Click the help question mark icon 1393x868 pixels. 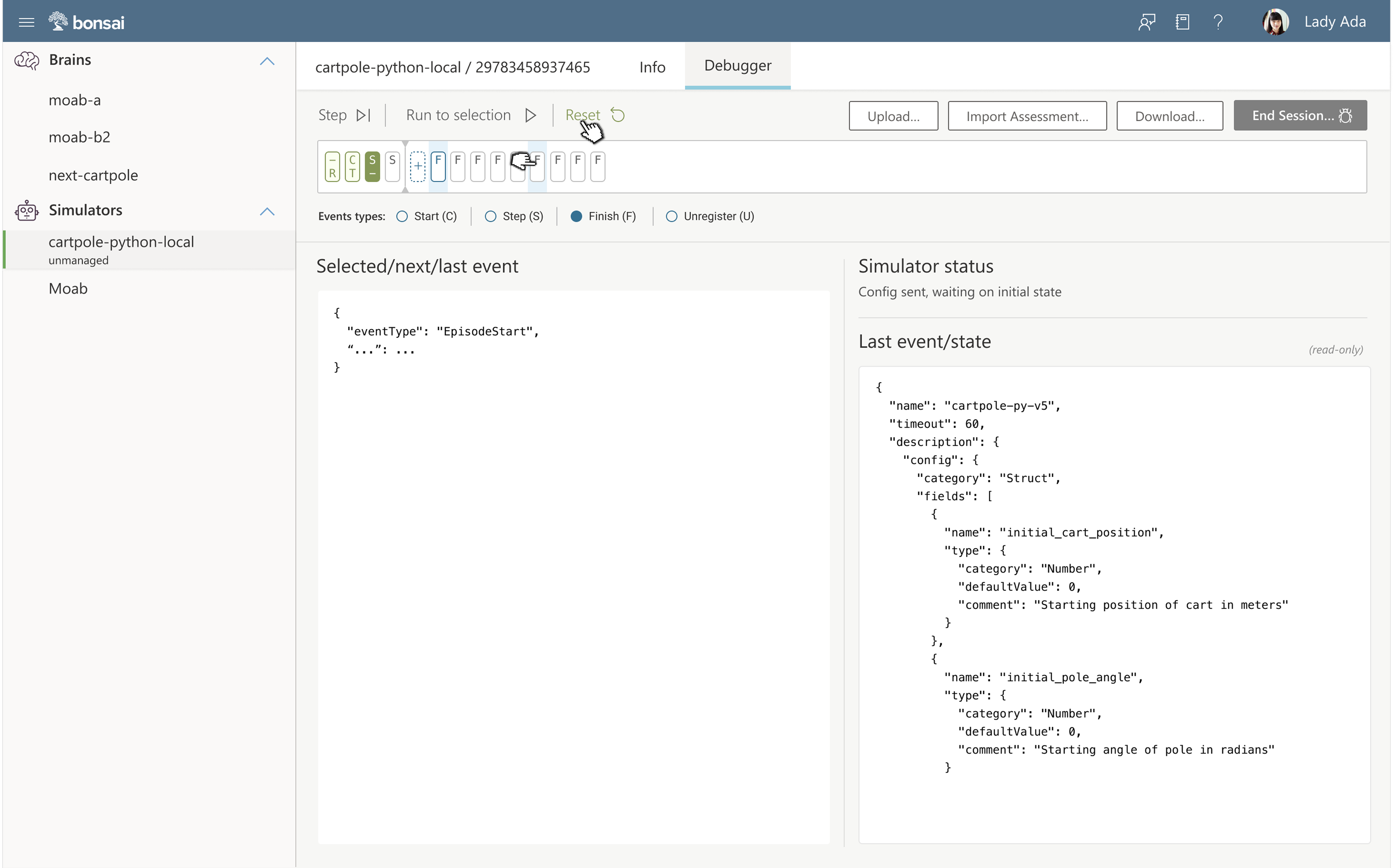click(1218, 22)
